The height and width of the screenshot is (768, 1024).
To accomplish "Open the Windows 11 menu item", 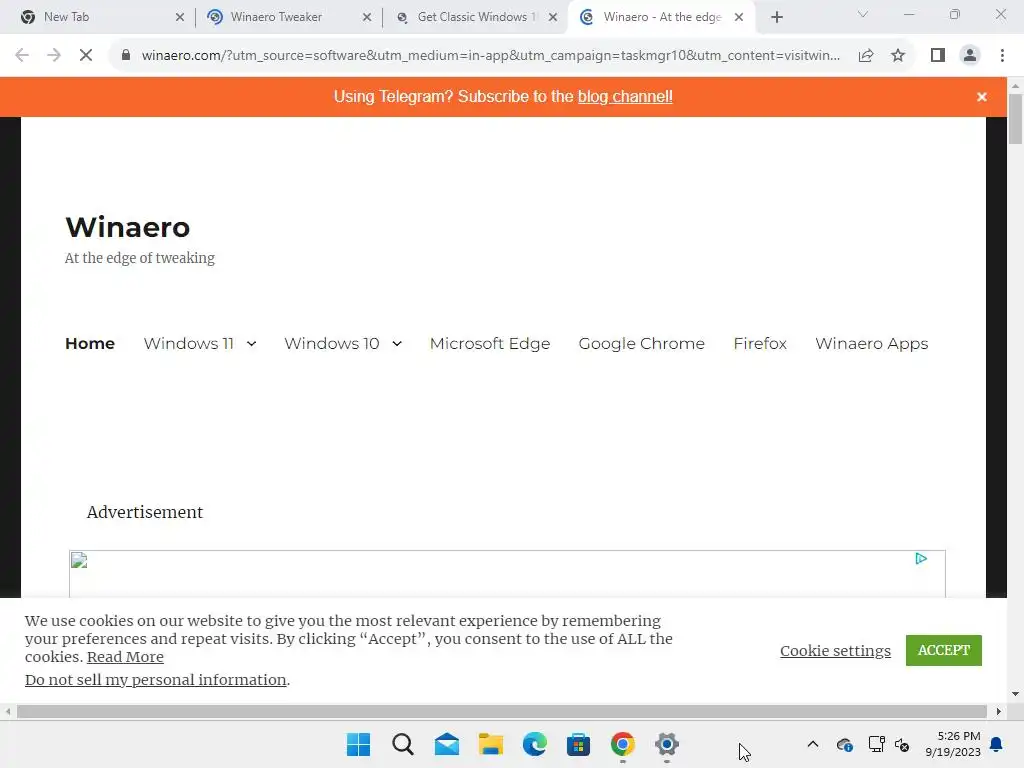I will 189,344.
